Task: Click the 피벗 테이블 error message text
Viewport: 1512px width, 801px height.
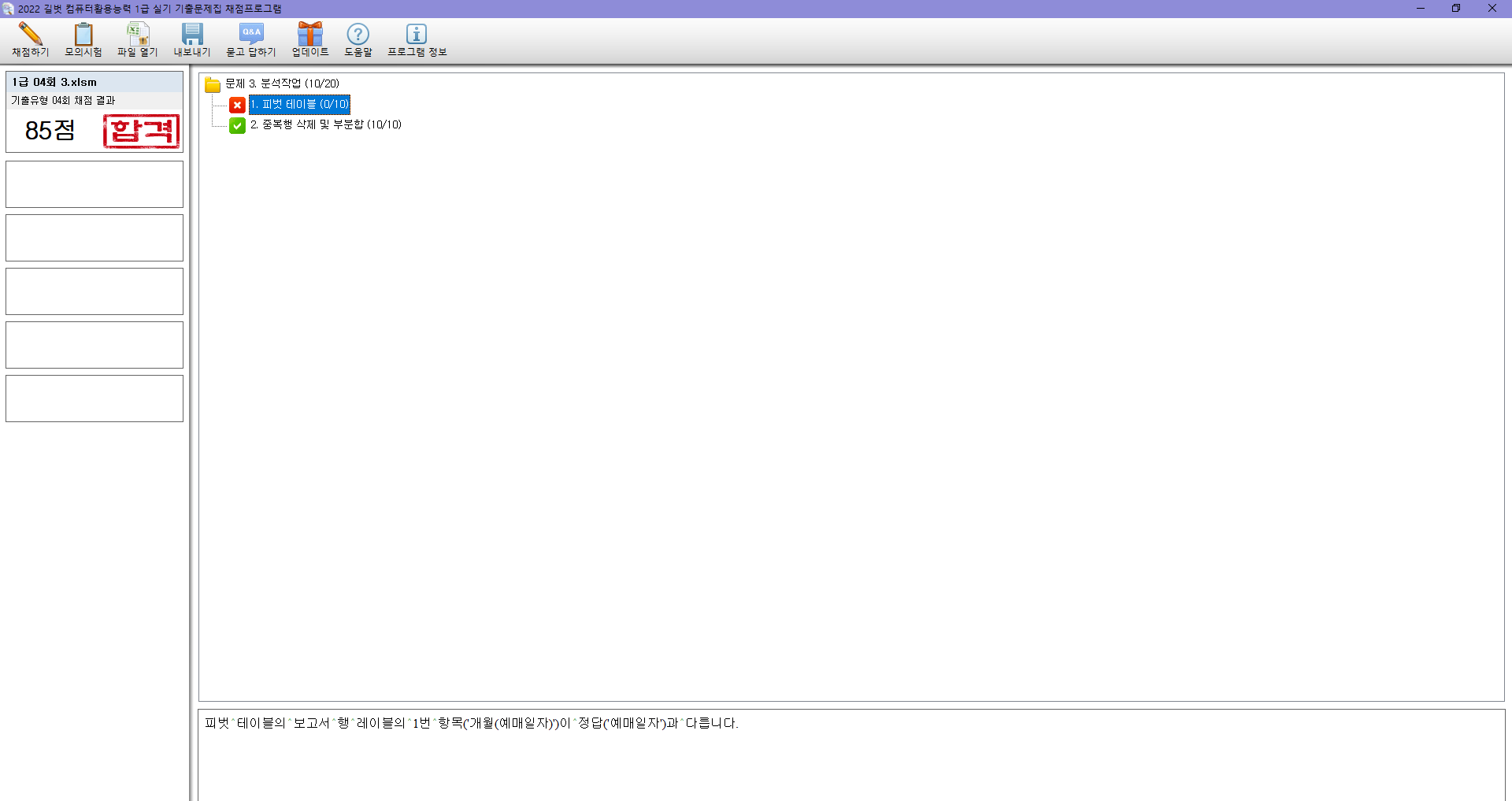Action: (471, 723)
